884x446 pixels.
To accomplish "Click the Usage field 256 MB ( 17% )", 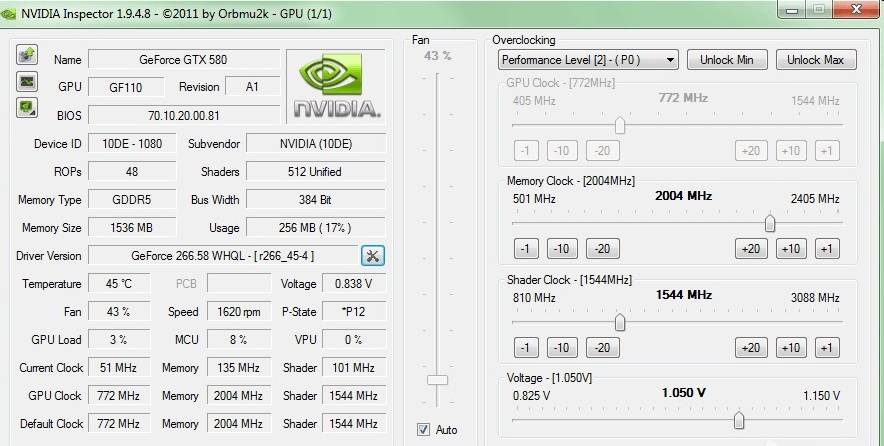I will click(x=316, y=228).
